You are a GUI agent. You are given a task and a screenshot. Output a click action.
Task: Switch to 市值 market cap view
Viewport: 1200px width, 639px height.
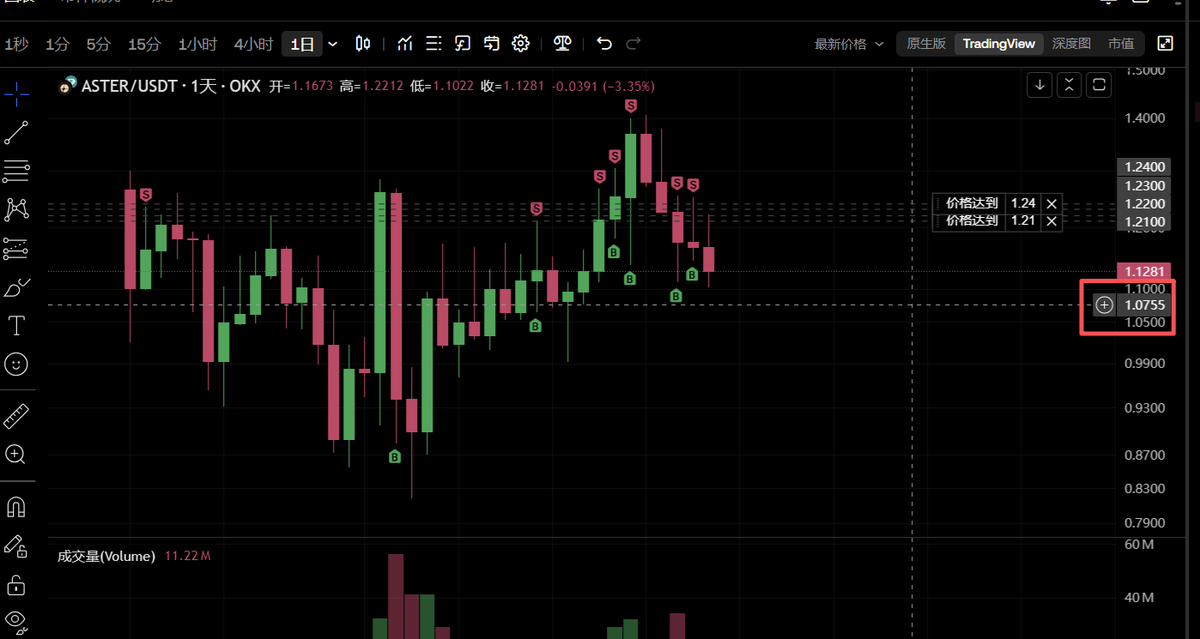[1121, 44]
